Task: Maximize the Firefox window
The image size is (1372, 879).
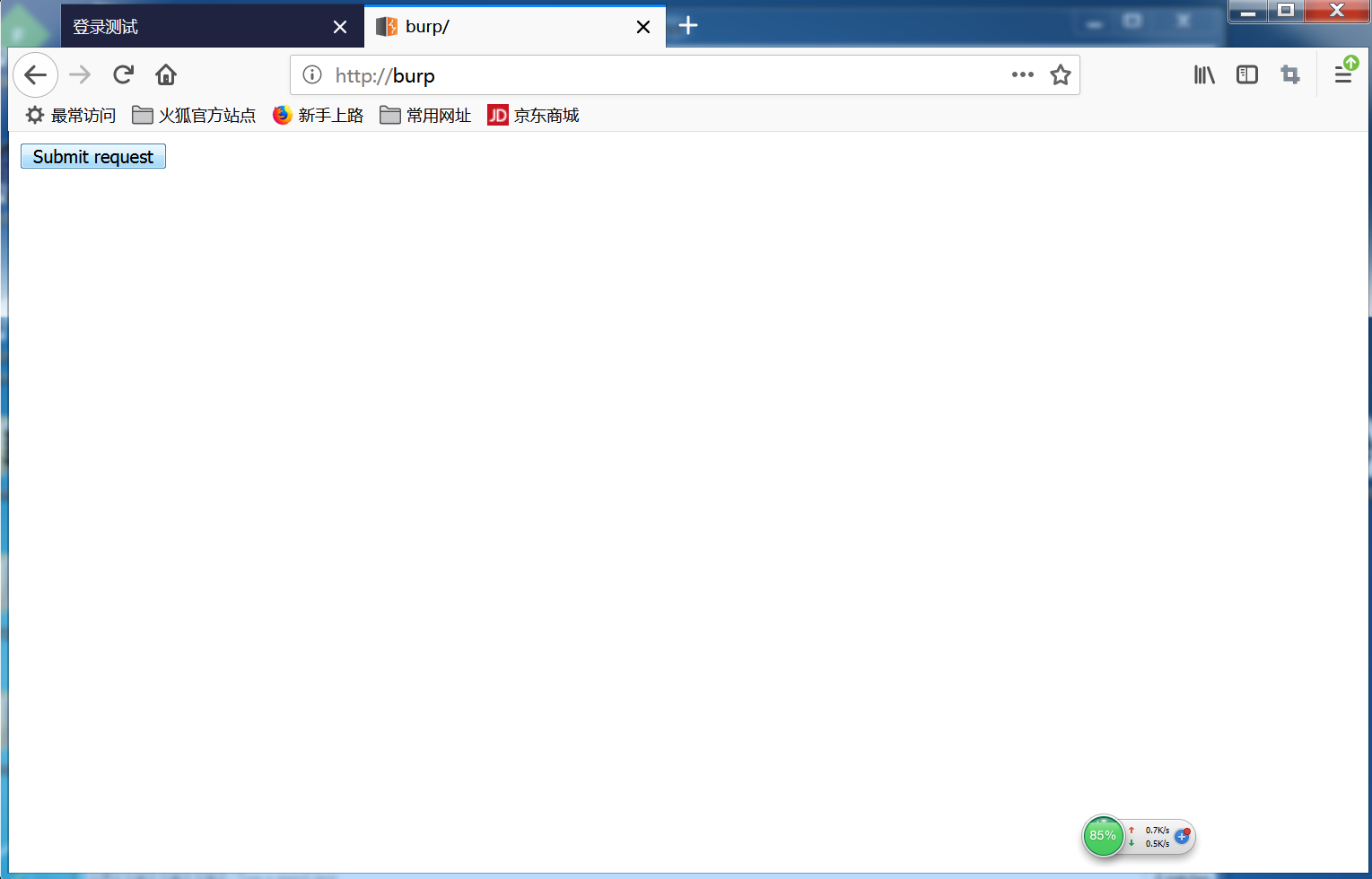Action: tap(1286, 11)
